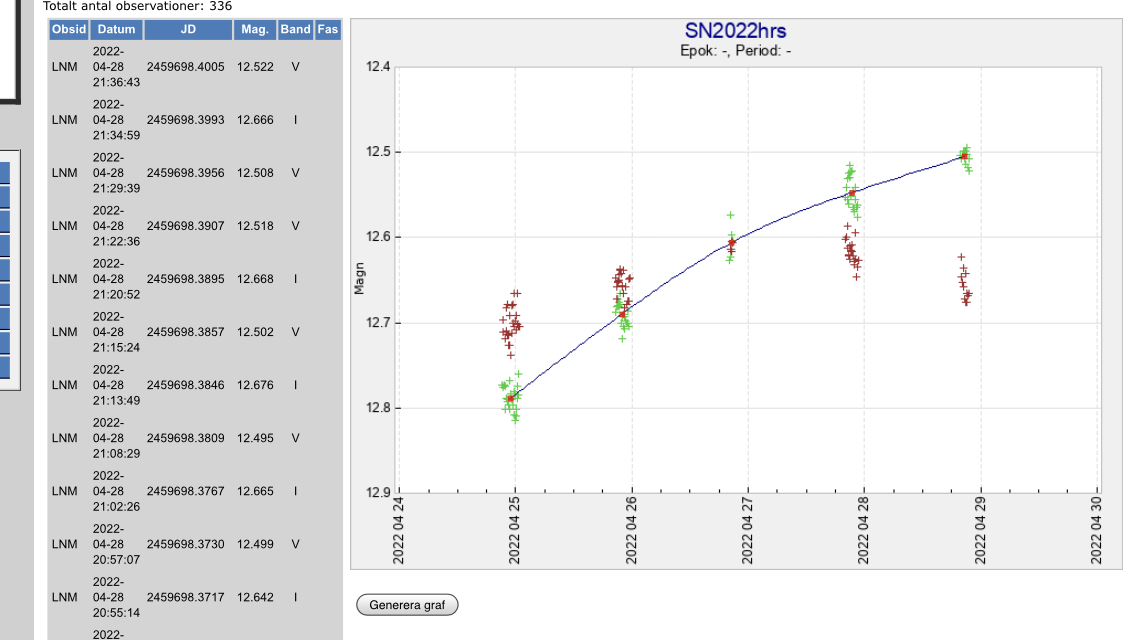Click the SN2022hrs chart title
The width and height of the screenshot is (1136, 640).
(x=735, y=32)
